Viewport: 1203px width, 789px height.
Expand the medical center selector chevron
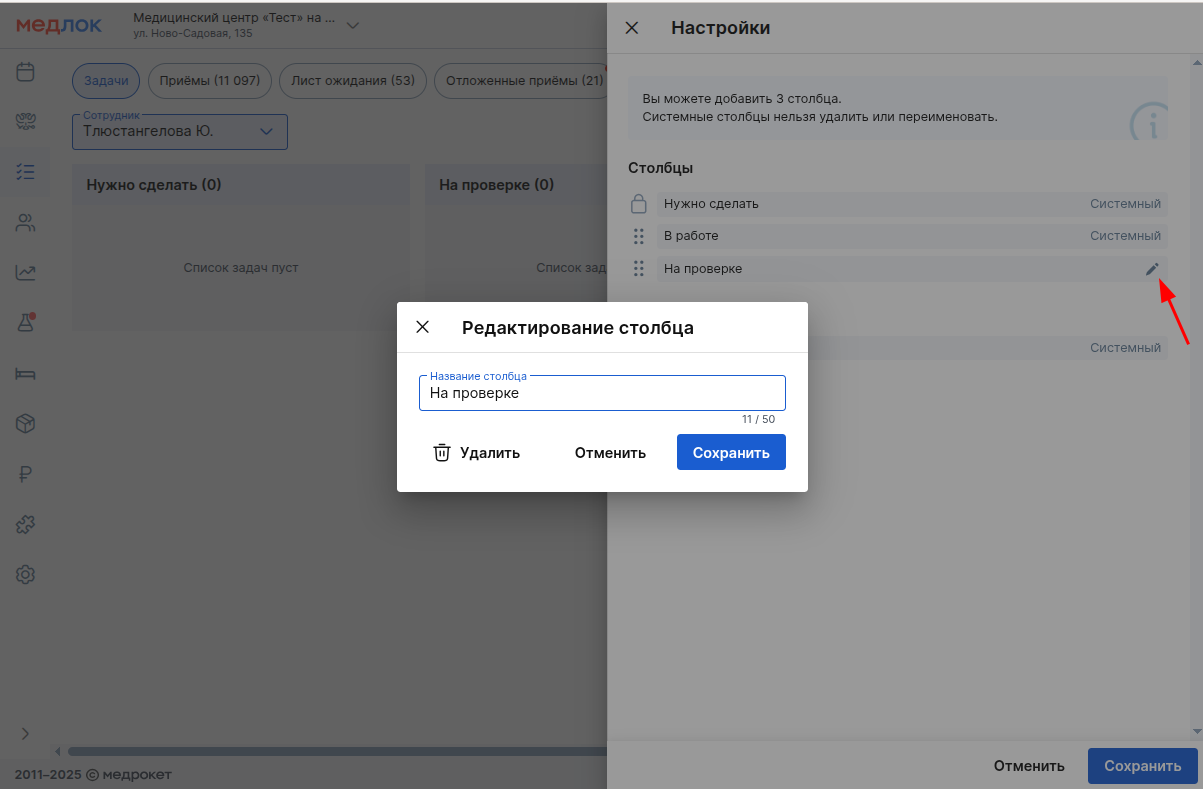click(x=352, y=25)
